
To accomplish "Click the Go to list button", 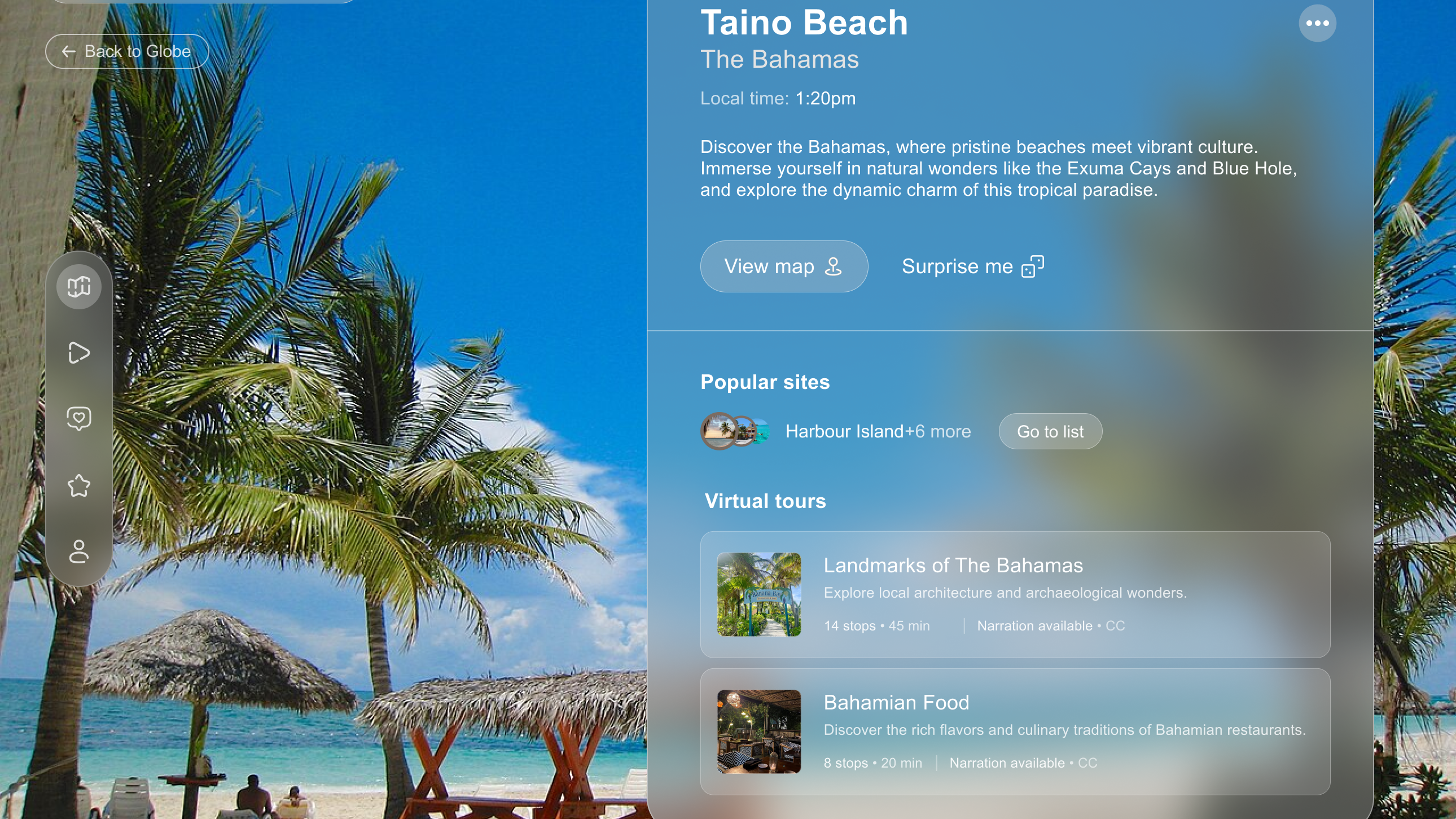I will [1050, 431].
